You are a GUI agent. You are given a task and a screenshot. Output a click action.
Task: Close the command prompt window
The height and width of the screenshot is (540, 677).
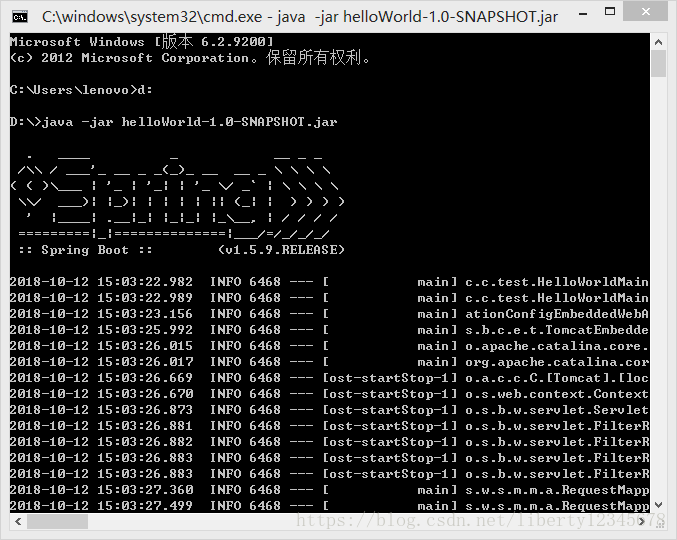coord(645,12)
